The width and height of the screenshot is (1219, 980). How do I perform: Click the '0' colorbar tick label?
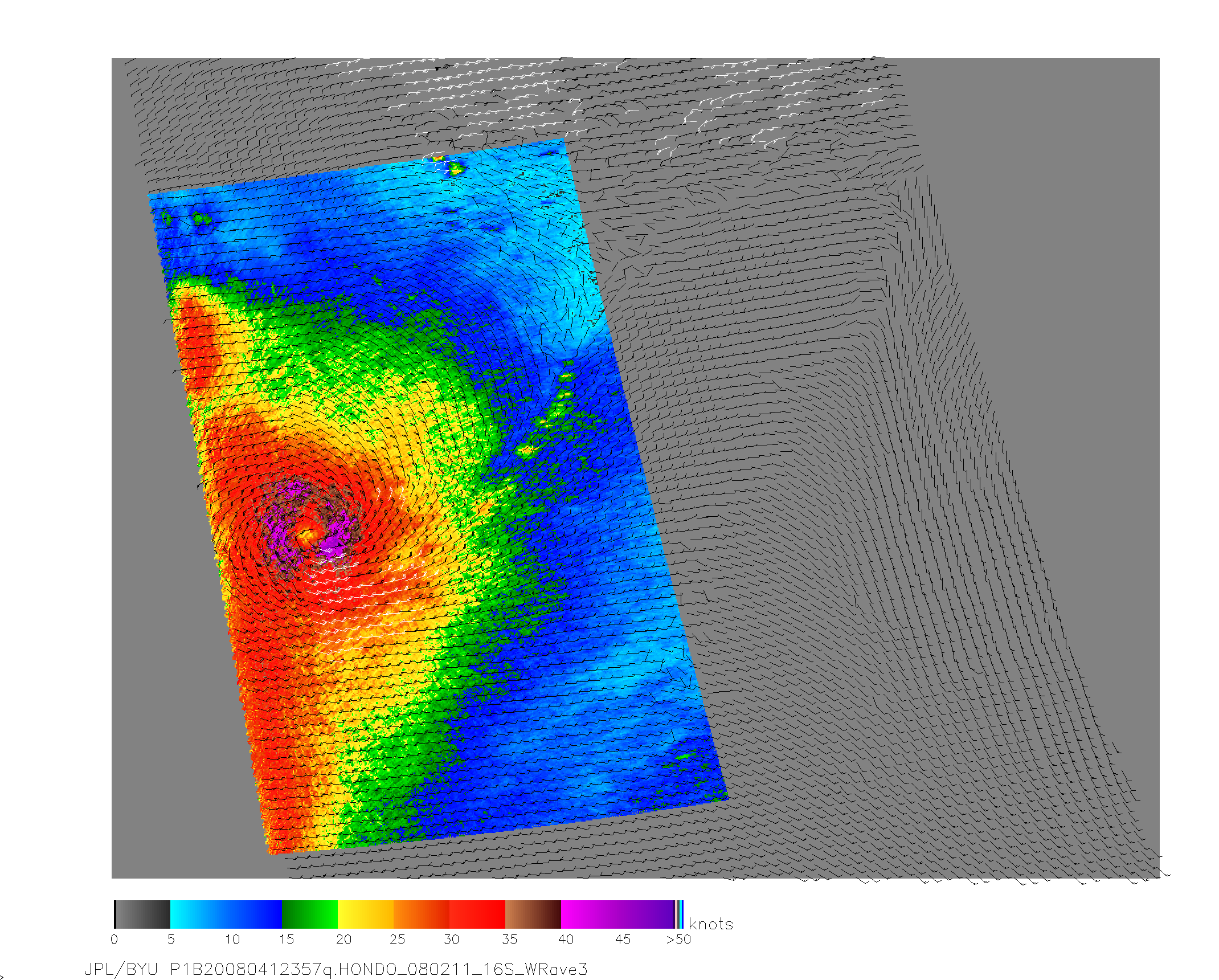[114, 939]
